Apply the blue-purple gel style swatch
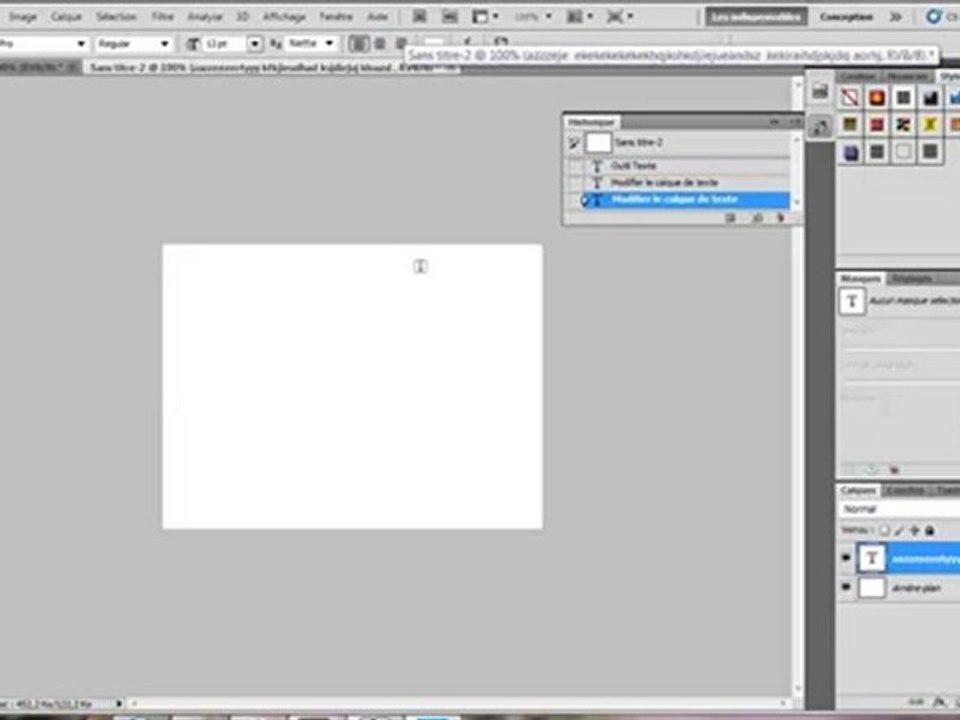Screen dimensions: 960x720 coord(850,152)
